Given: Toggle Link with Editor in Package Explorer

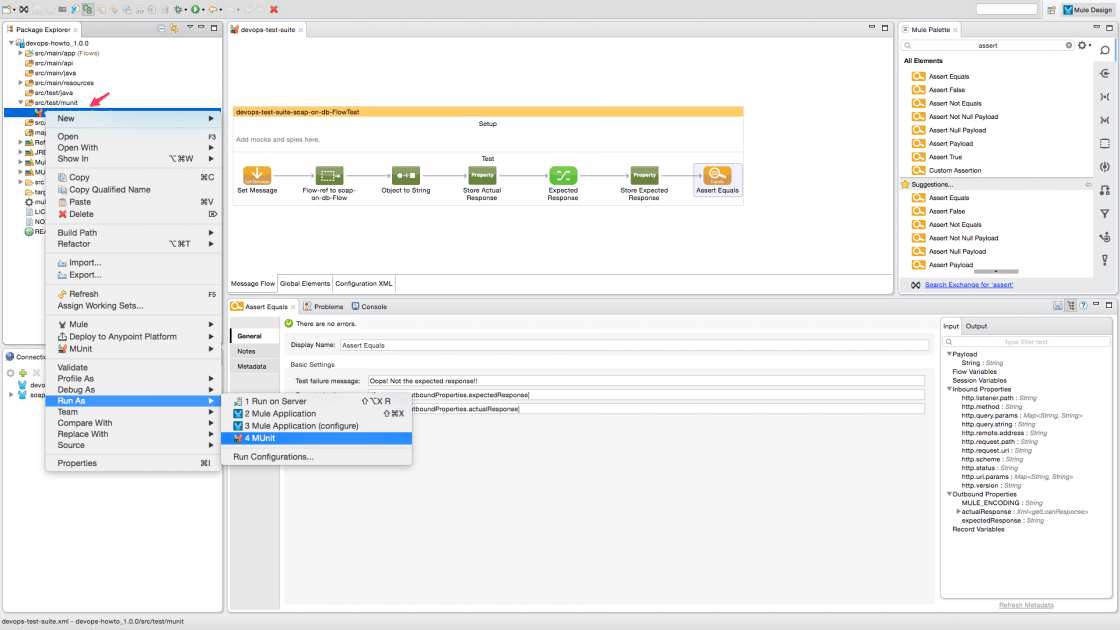Looking at the screenshot, I should (173, 27).
